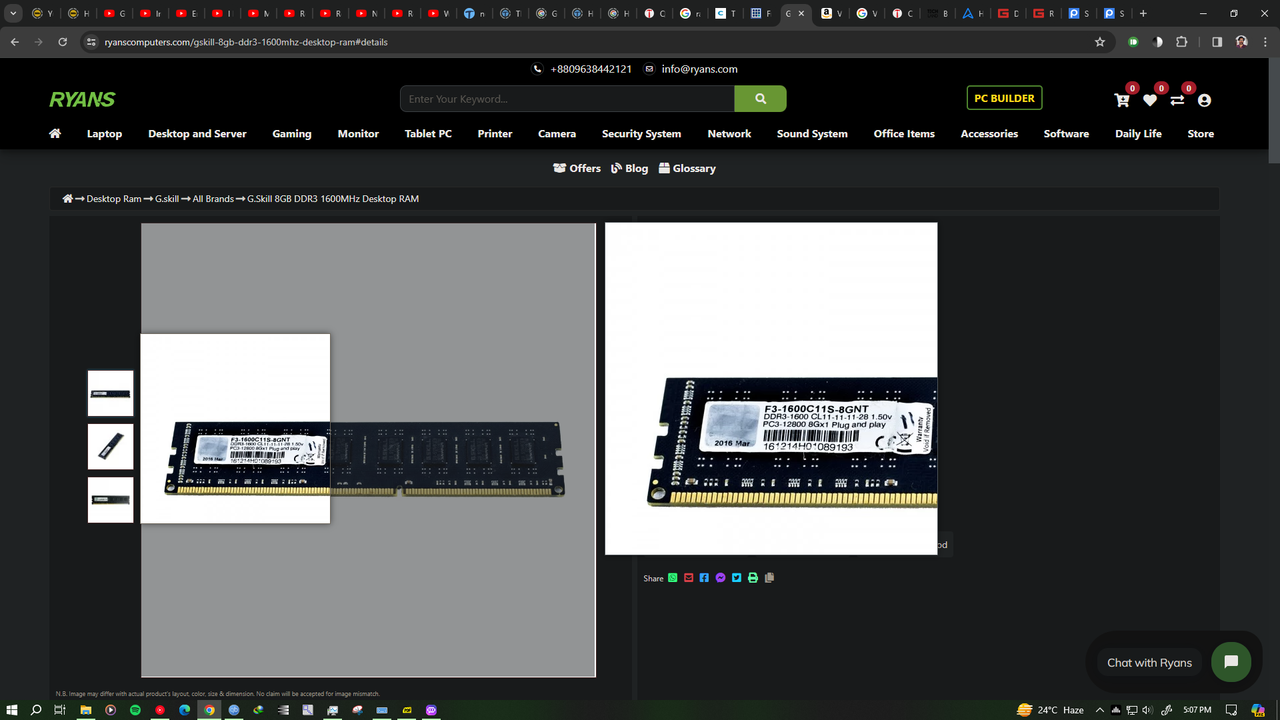Click the browser address bar URL
This screenshot has width=1280, height=720.
coord(246,42)
